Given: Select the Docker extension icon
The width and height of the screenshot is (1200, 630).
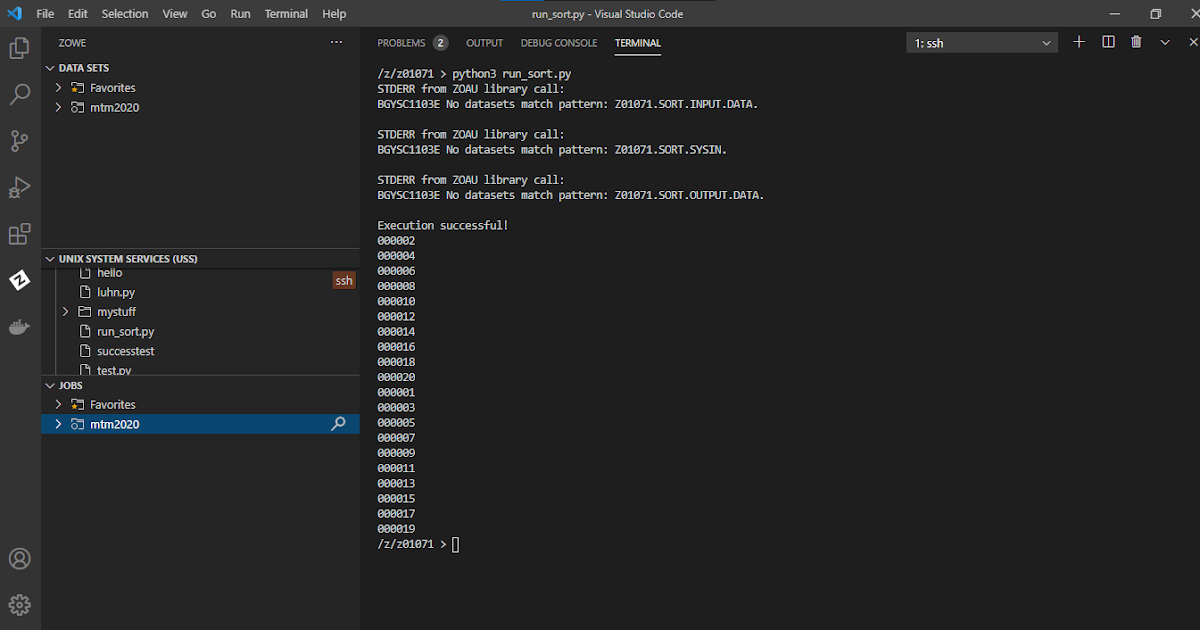Looking at the screenshot, I should tap(20, 326).
